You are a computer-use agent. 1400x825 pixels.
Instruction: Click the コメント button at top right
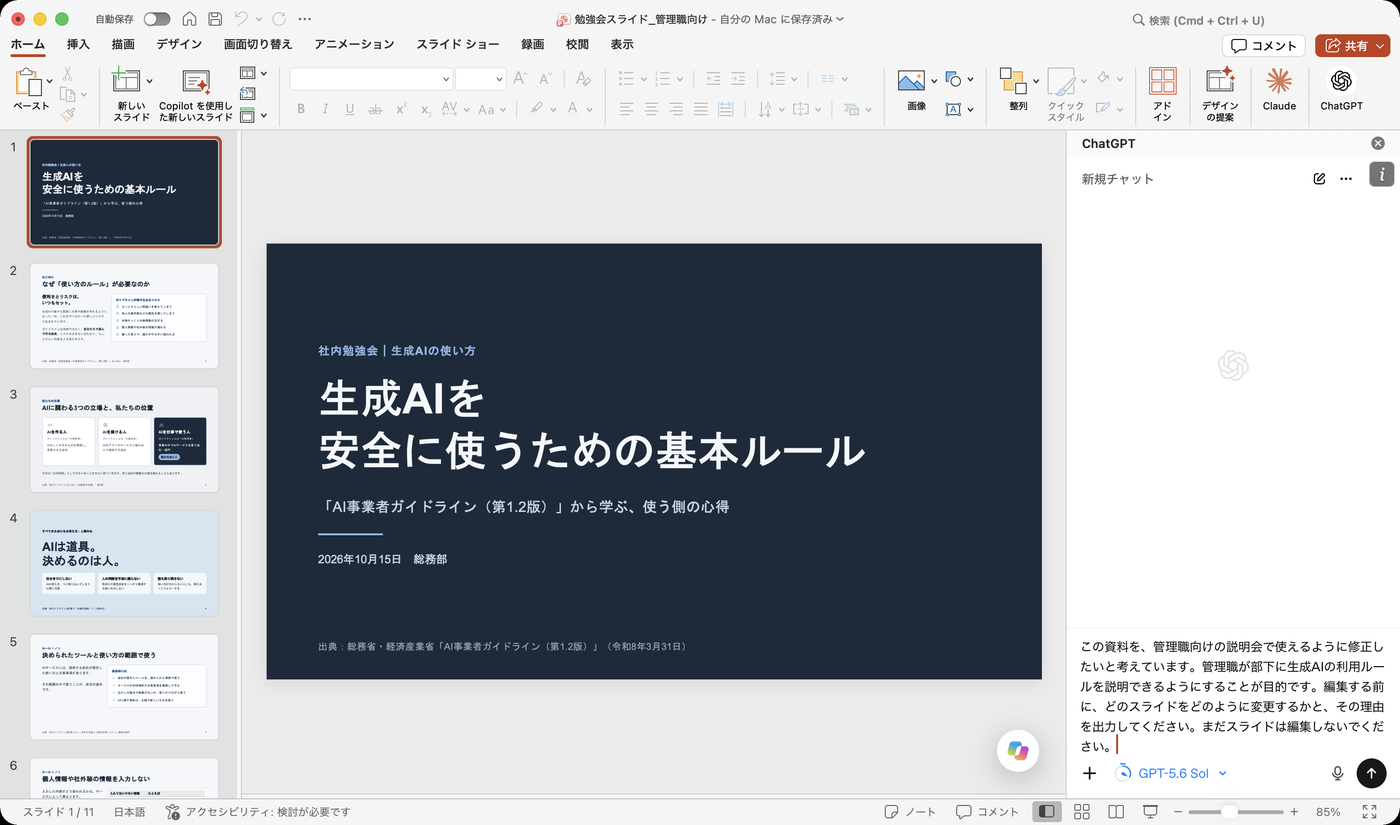[x=1264, y=46]
